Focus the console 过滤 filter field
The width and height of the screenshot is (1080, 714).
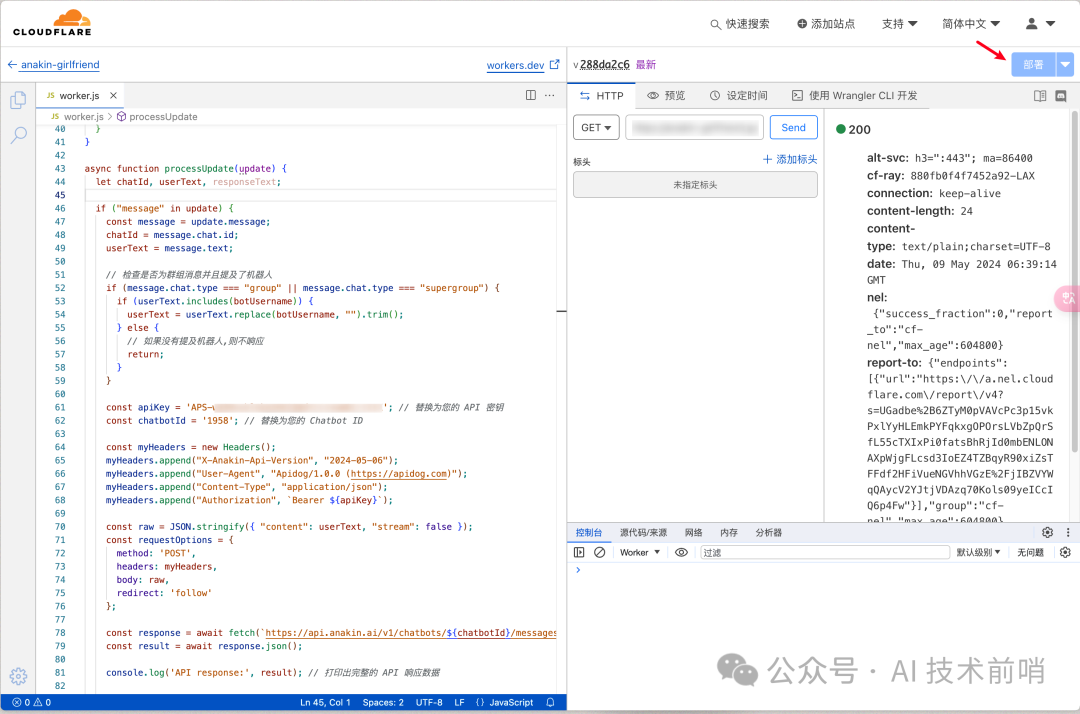(x=825, y=552)
